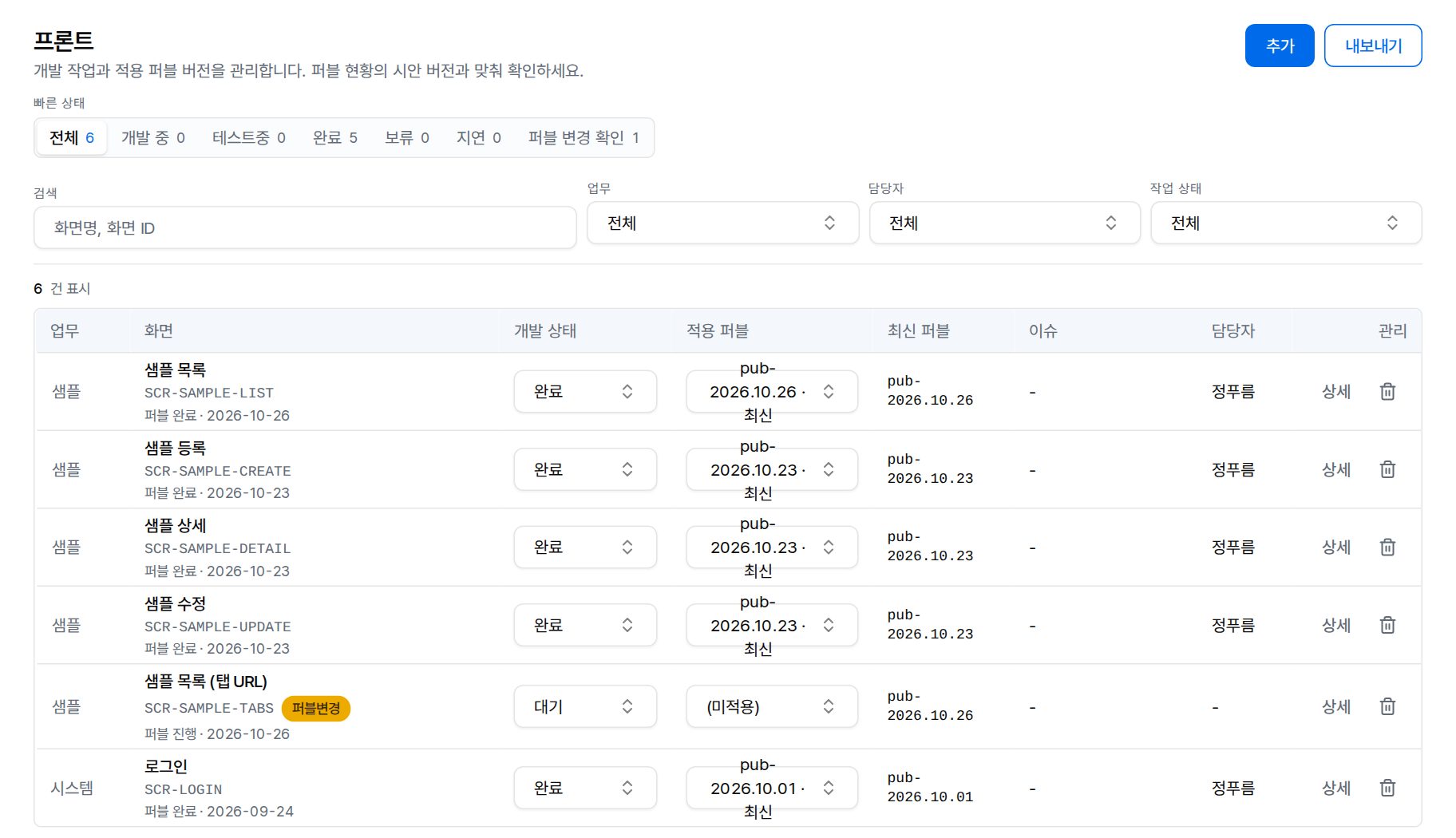Select the 완료 5 quick status tab

(x=335, y=137)
